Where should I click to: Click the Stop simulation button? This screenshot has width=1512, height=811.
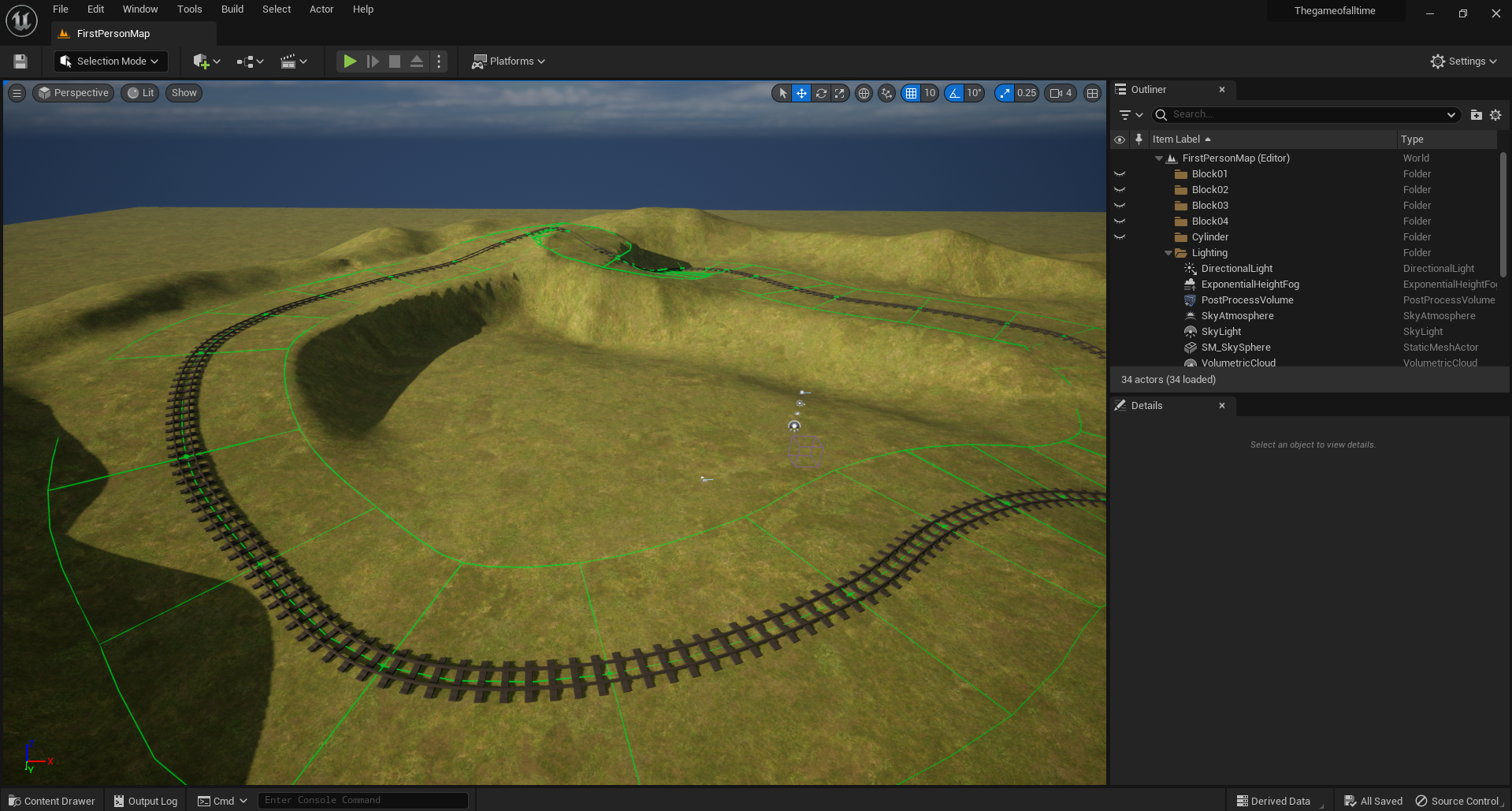pos(395,61)
